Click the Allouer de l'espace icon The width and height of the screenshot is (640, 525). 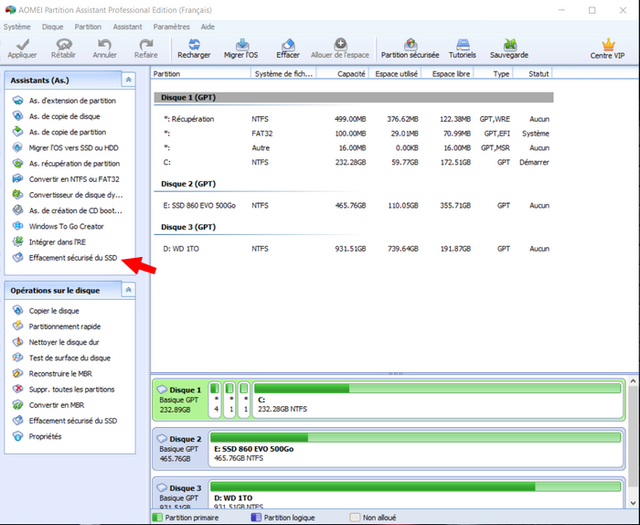(340, 44)
